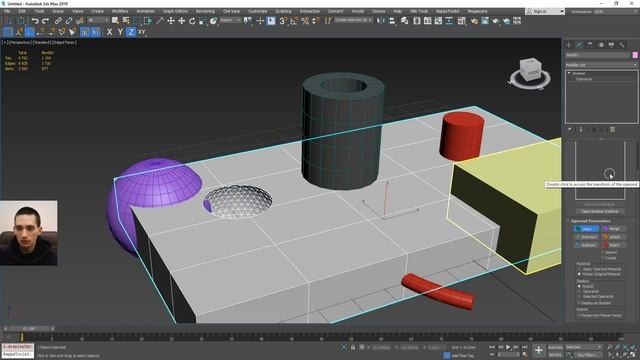Restrict transform to XY plane
The height and width of the screenshot is (360, 640).
tap(142, 32)
